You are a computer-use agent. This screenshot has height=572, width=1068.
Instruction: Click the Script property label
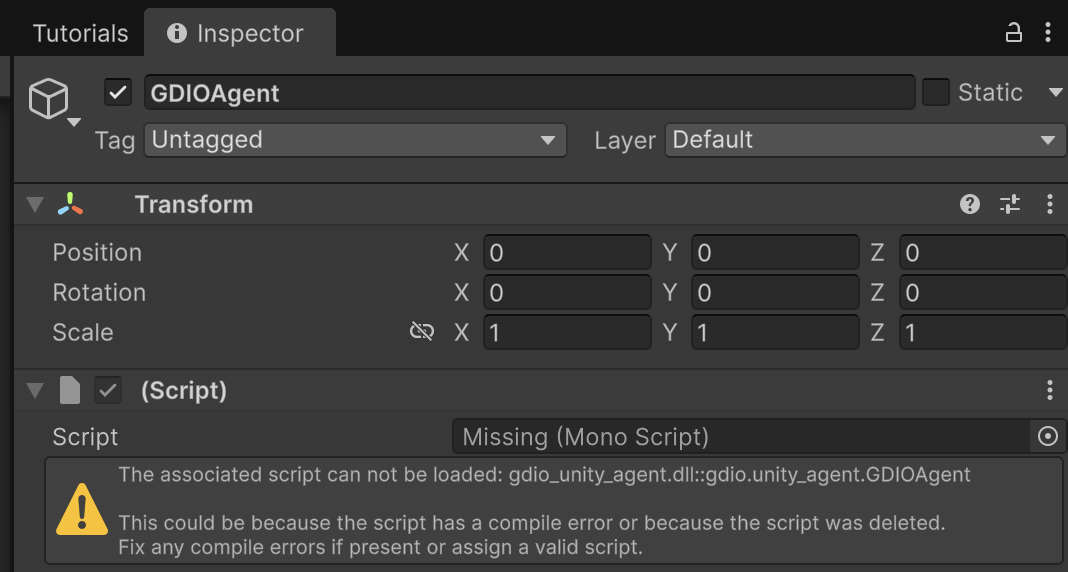pyautogui.click(x=85, y=437)
